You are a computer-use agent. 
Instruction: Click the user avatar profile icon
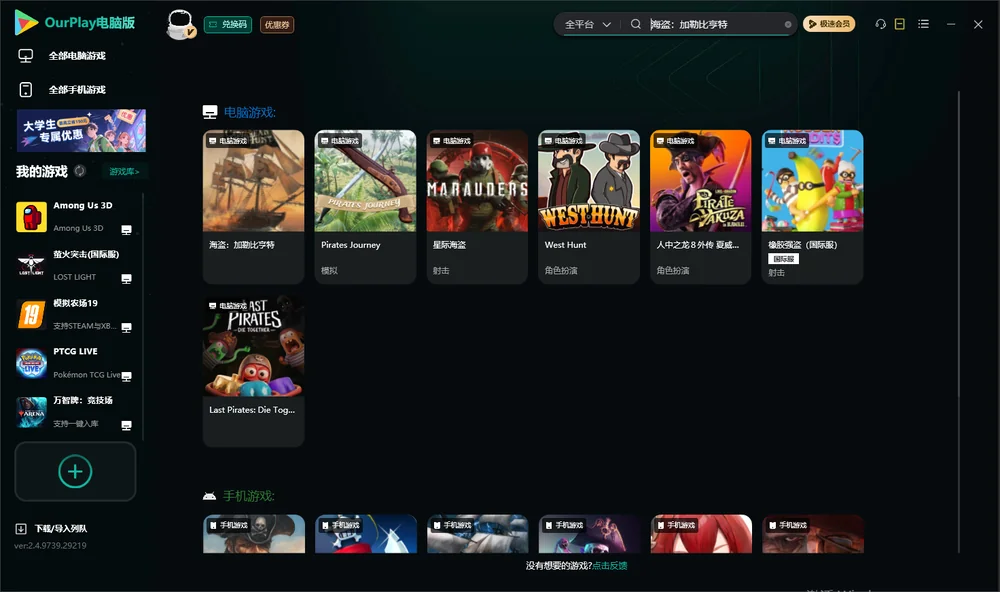tap(180, 25)
